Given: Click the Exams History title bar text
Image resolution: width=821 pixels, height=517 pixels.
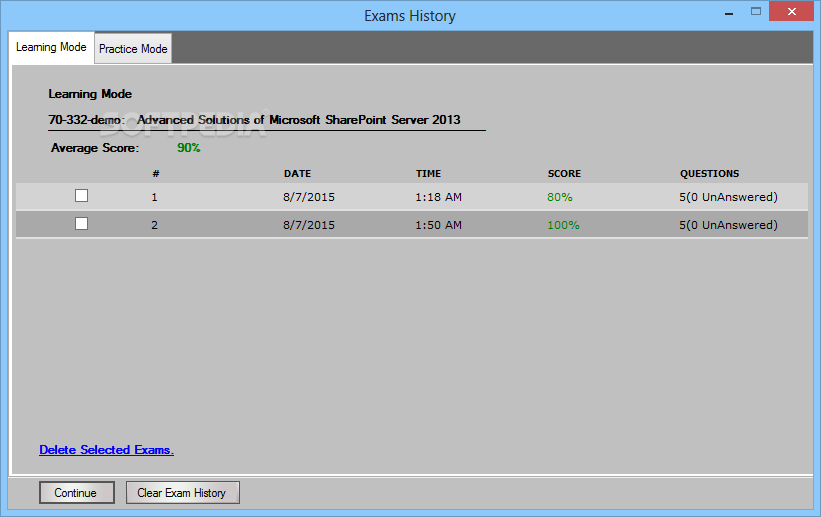Looking at the screenshot, I should coord(410,16).
